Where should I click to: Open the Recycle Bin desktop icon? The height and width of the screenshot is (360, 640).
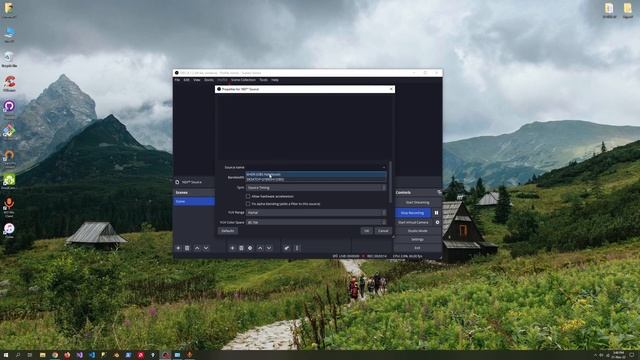coord(9,58)
